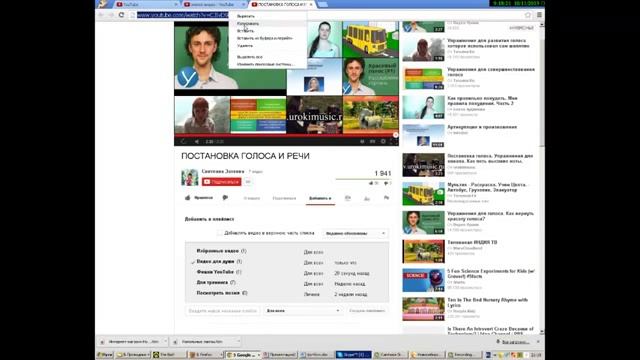Switch to the first YouTube browser tab

point(145,4)
